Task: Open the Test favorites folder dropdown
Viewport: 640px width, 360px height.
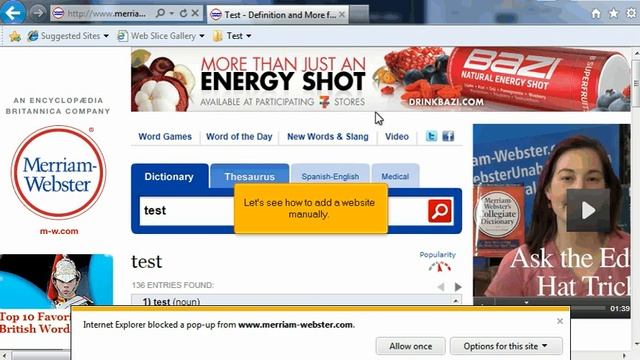Action: point(249,36)
